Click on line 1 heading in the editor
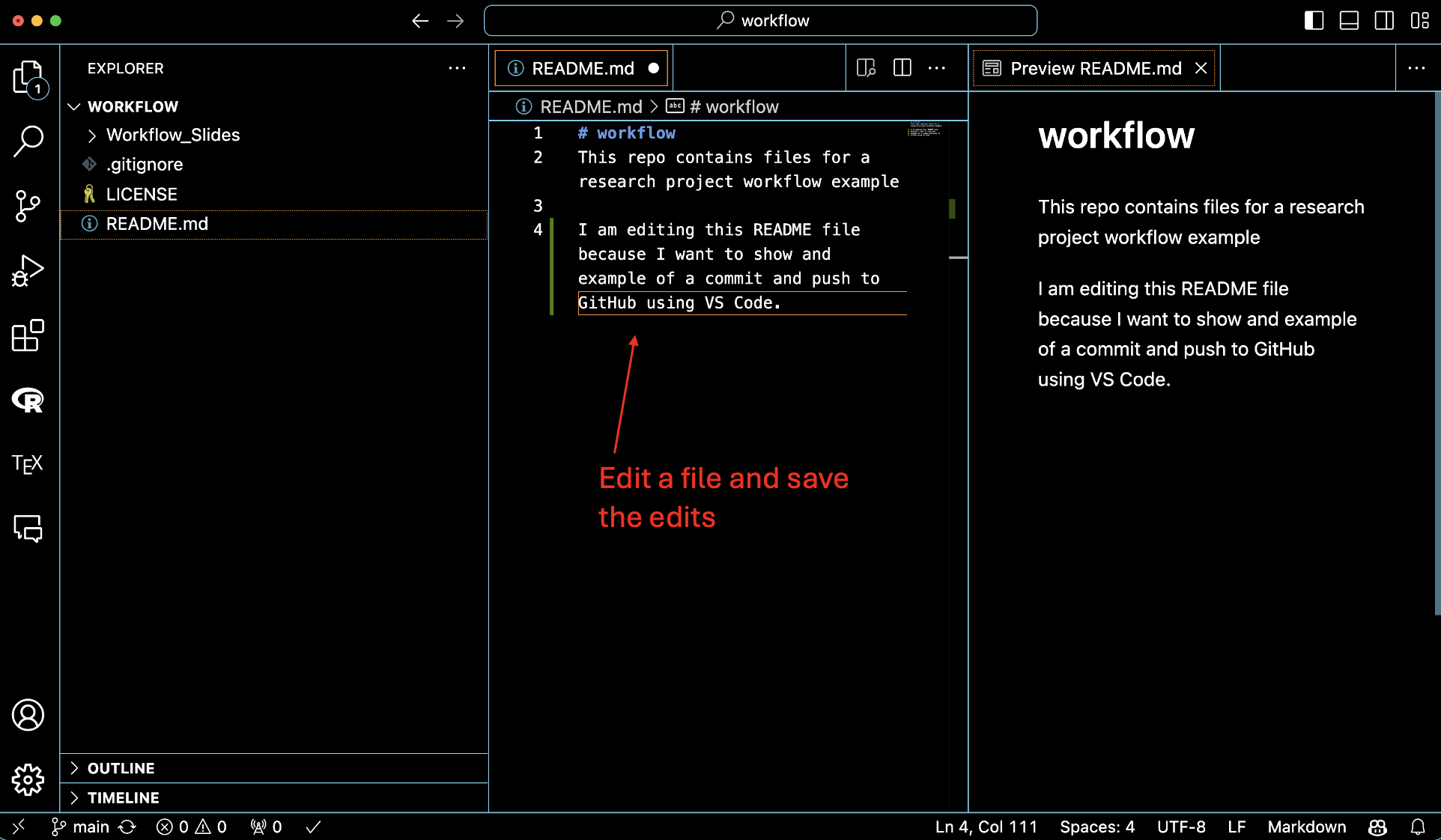1441x840 pixels. (x=627, y=133)
